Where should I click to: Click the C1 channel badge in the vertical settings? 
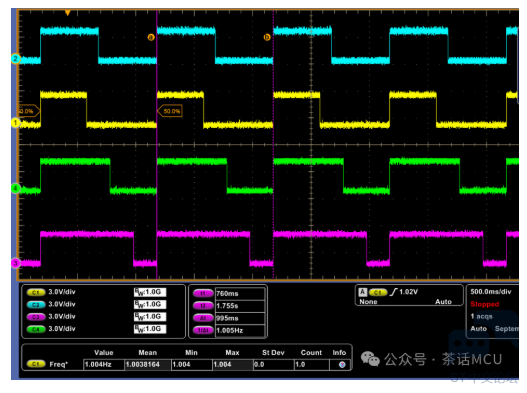(x=36, y=292)
